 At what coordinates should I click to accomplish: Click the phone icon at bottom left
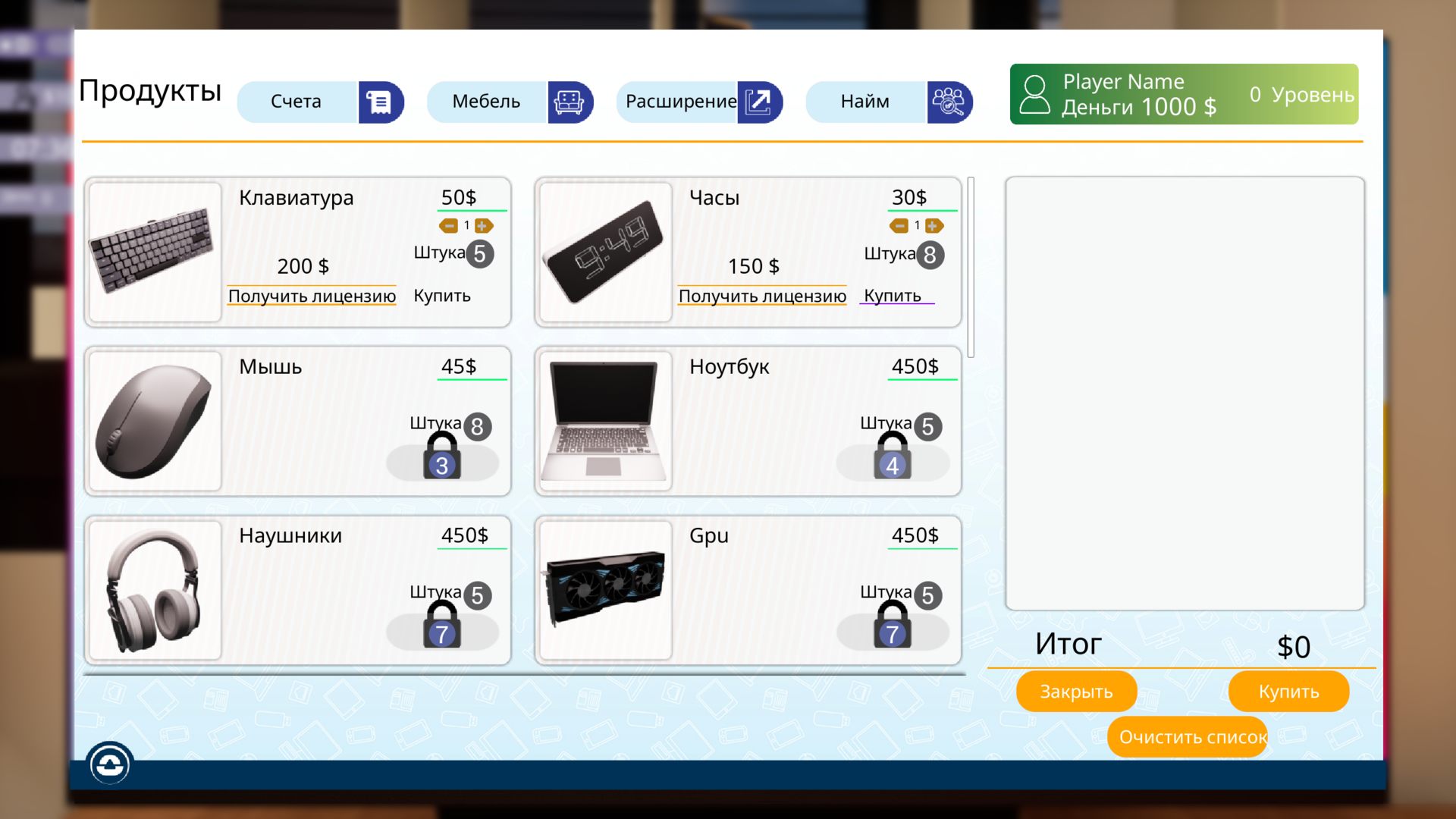click(x=110, y=764)
